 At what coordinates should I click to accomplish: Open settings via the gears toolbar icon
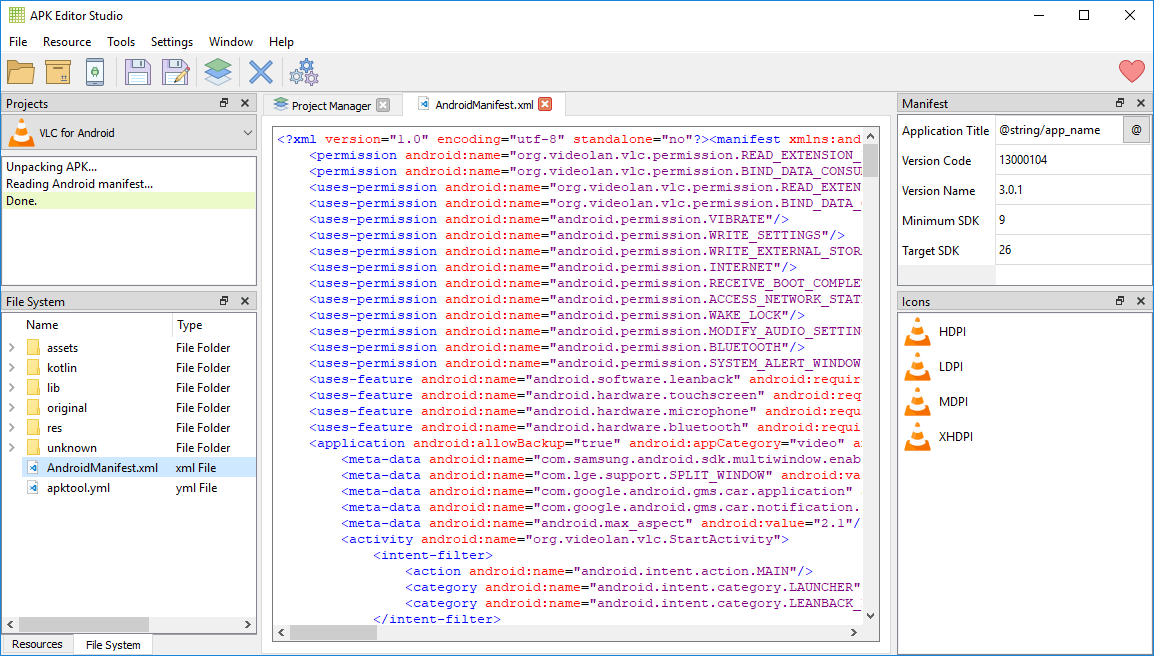(x=303, y=71)
